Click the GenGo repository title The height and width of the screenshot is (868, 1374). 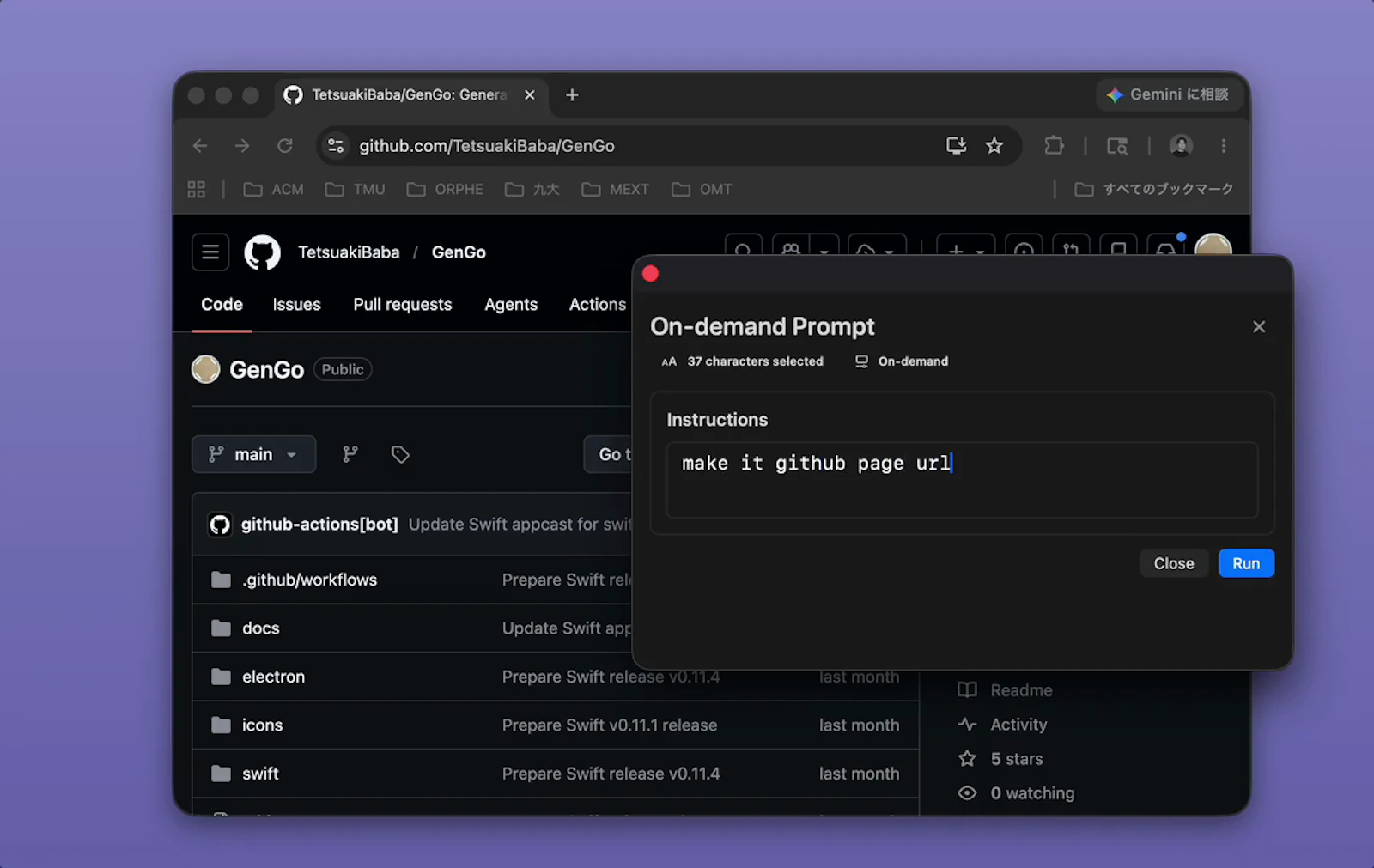click(266, 370)
